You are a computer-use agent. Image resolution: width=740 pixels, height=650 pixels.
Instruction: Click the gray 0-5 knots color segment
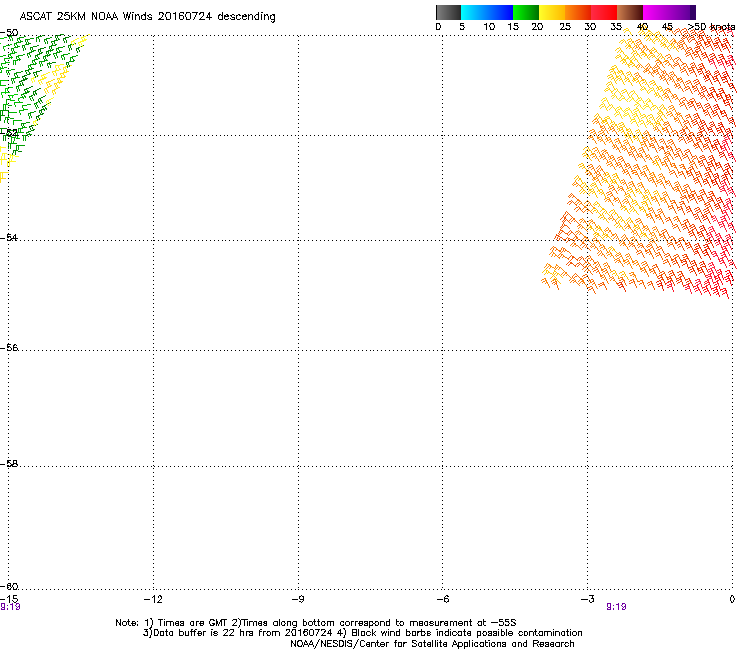[448, 12]
